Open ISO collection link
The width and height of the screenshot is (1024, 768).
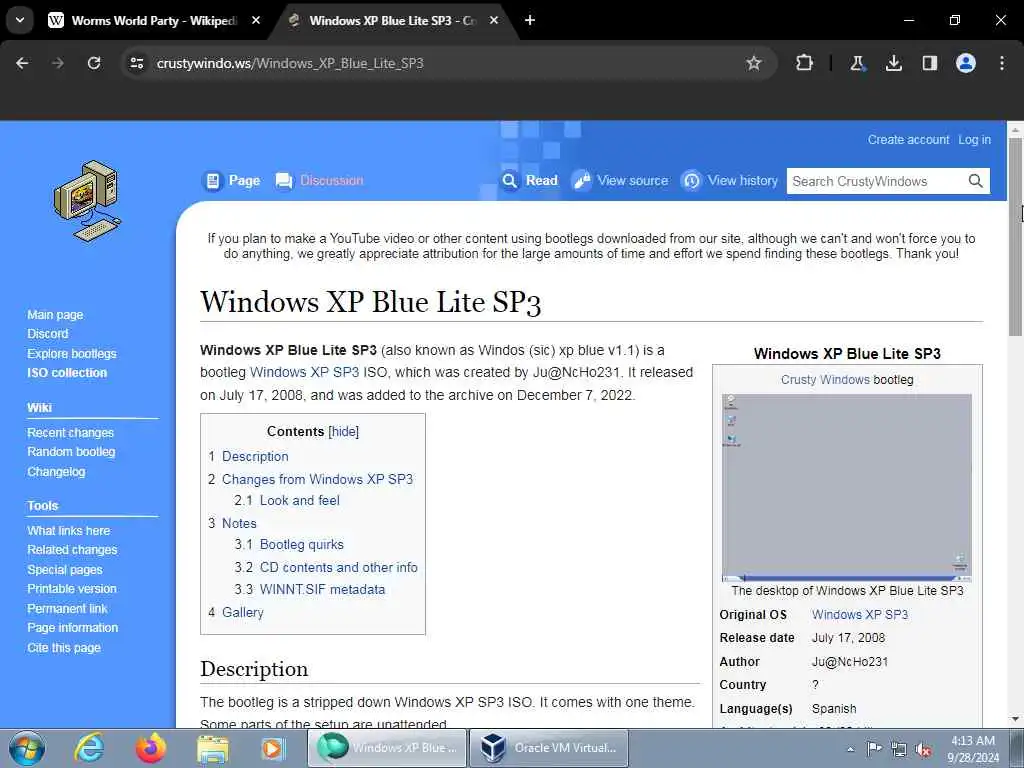point(67,373)
